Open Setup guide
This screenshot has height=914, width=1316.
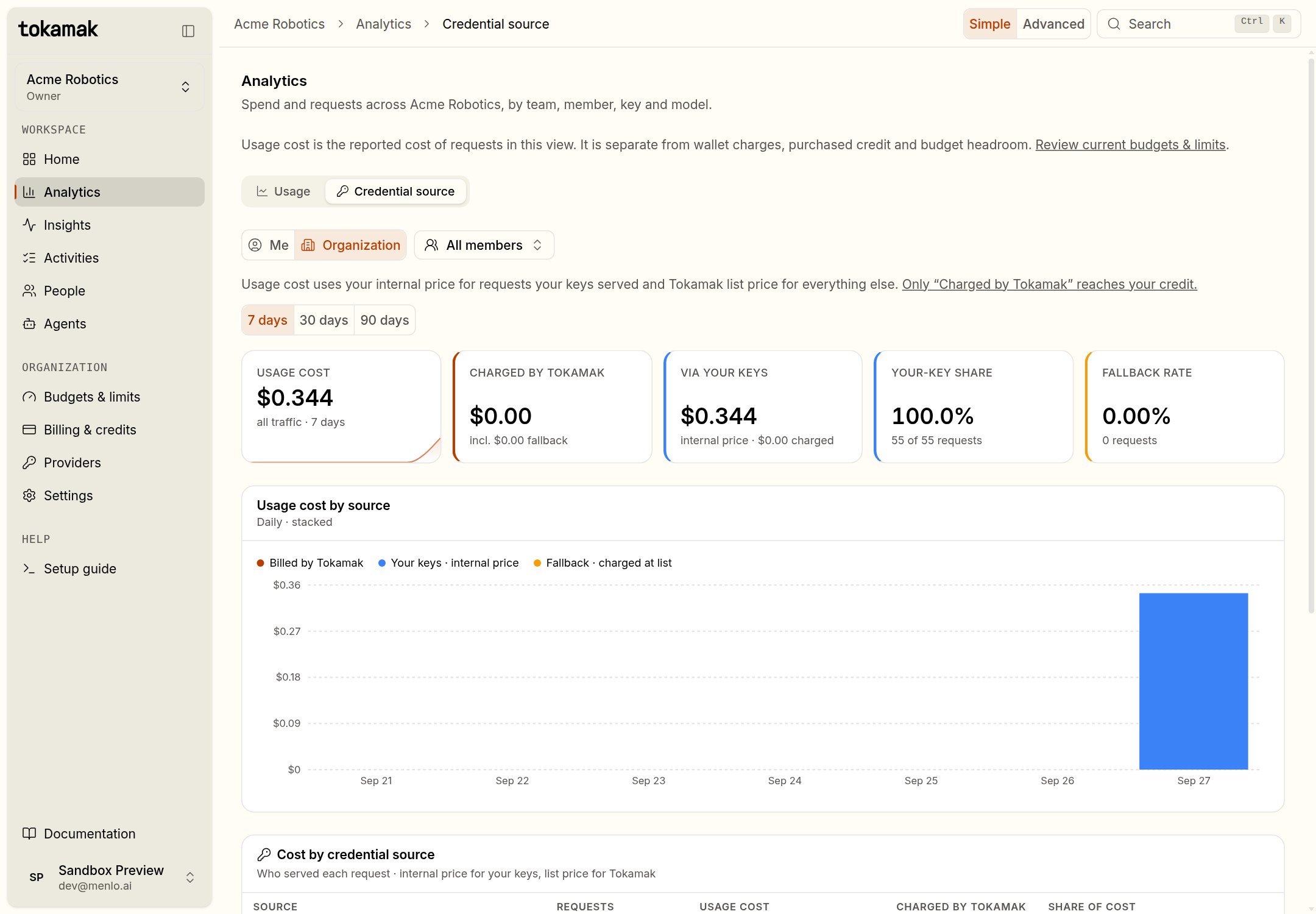point(110,569)
